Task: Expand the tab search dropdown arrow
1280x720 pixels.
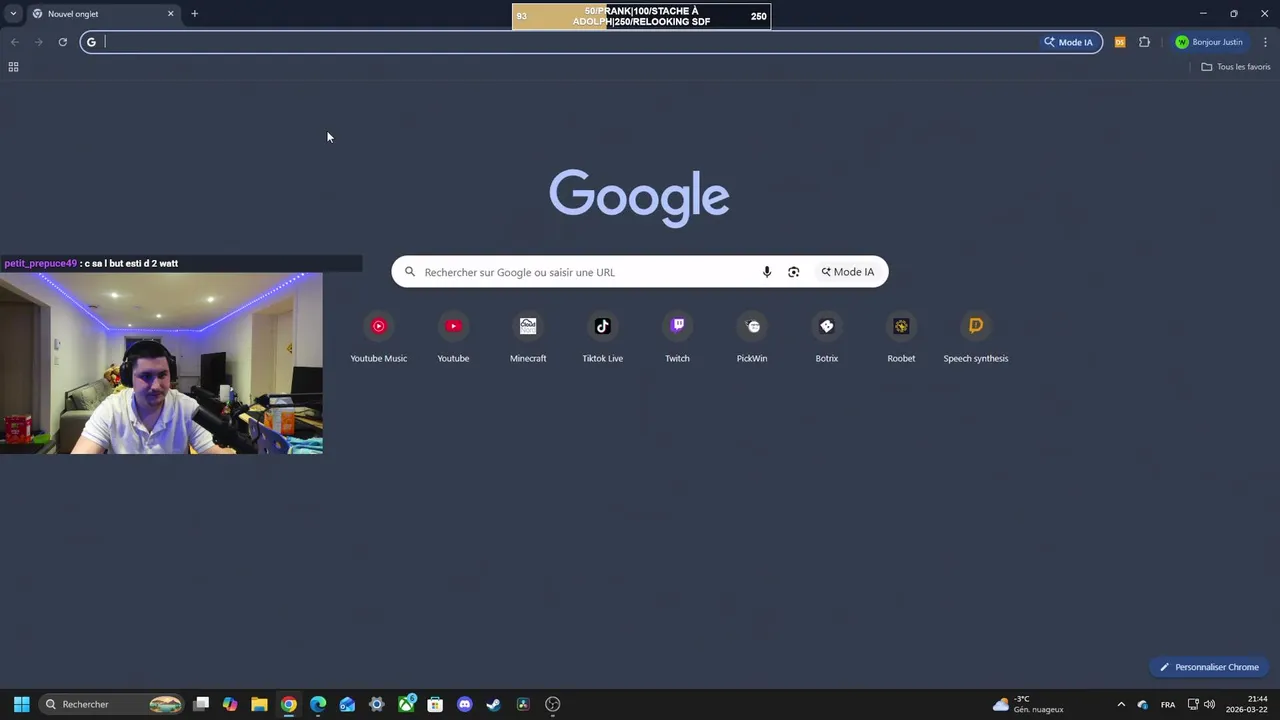Action: [13, 14]
